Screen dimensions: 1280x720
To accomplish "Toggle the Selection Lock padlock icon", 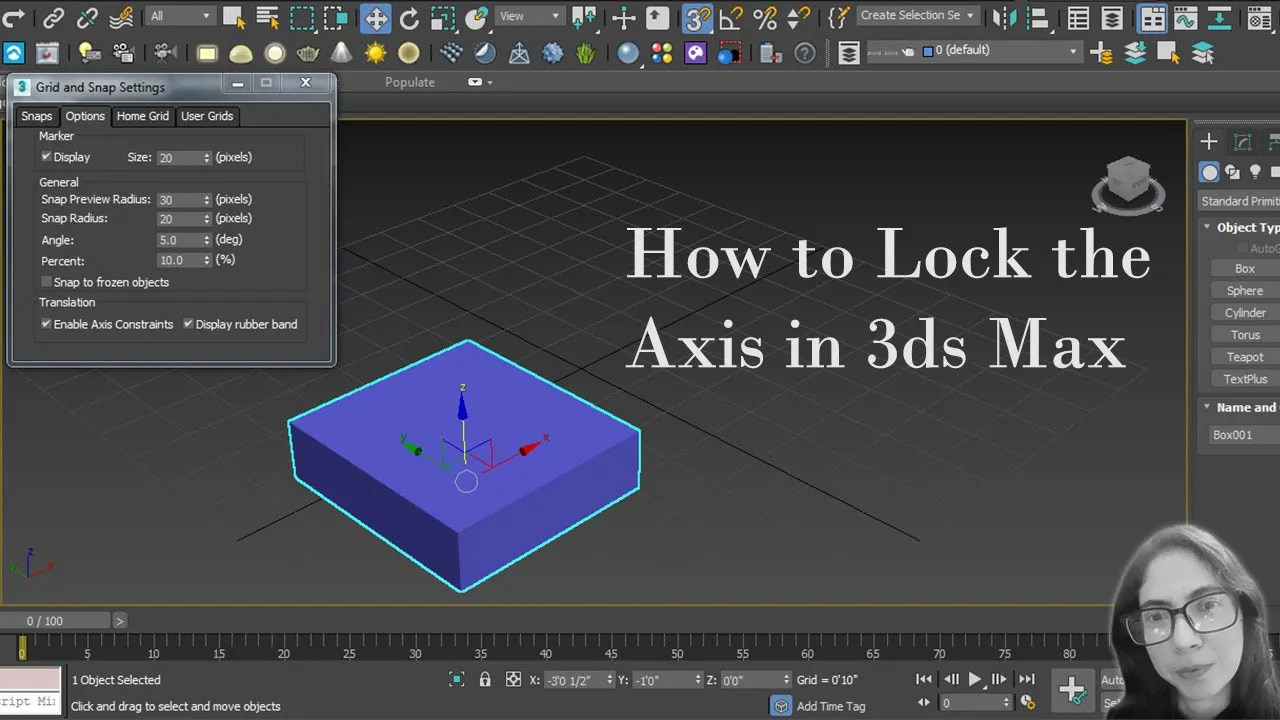I will 485,679.
